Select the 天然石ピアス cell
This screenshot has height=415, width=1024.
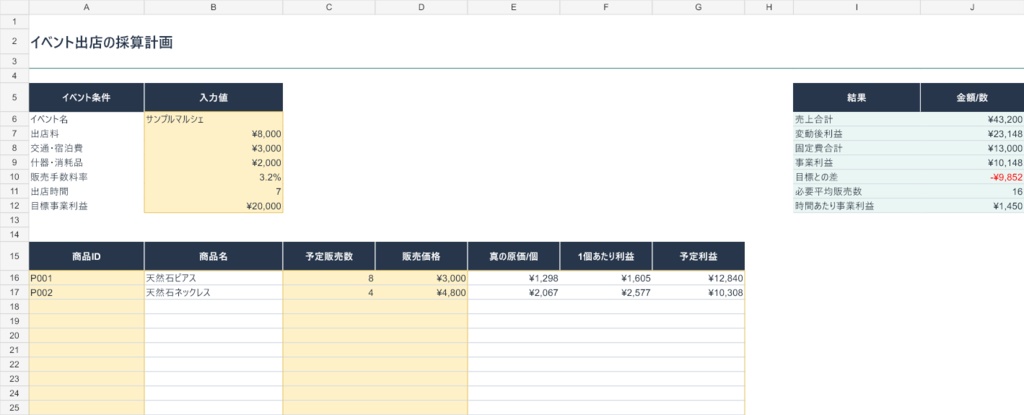point(214,278)
